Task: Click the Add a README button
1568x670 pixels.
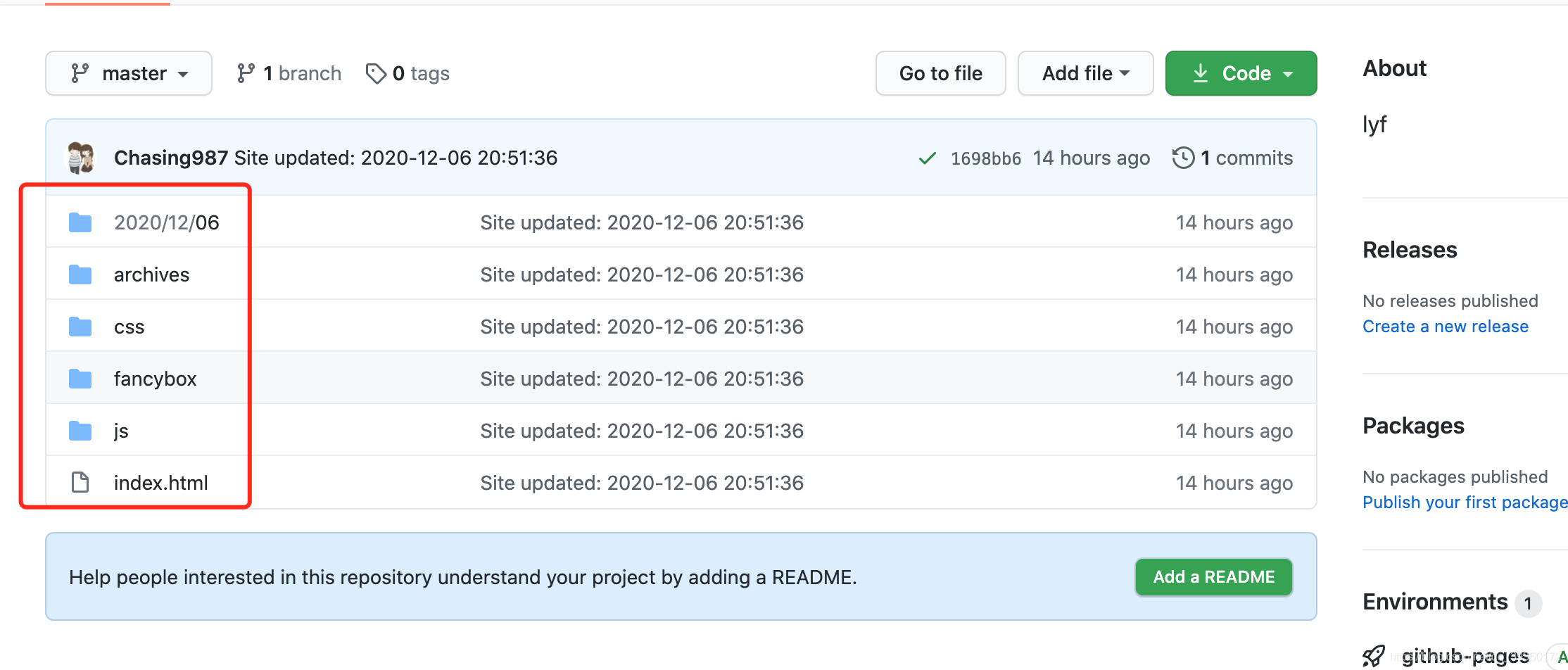Action: pyautogui.click(x=1214, y=577)
